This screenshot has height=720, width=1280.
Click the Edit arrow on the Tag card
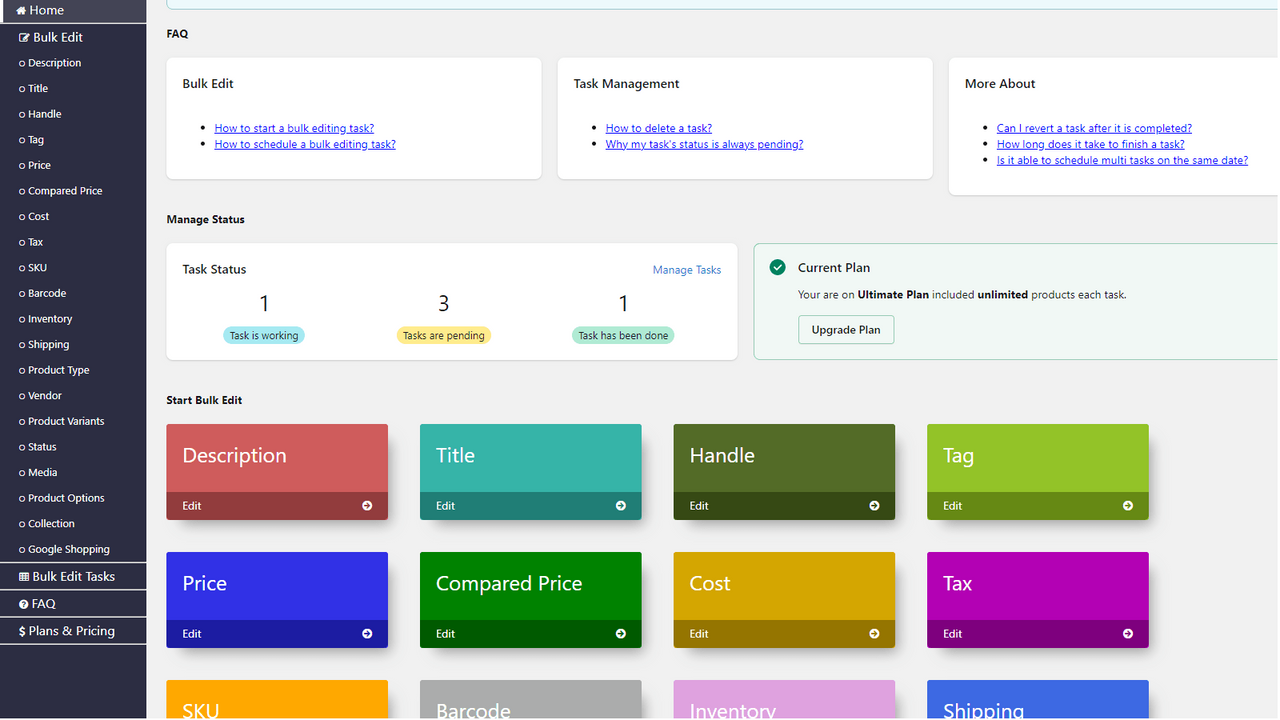coord(1128,505)
